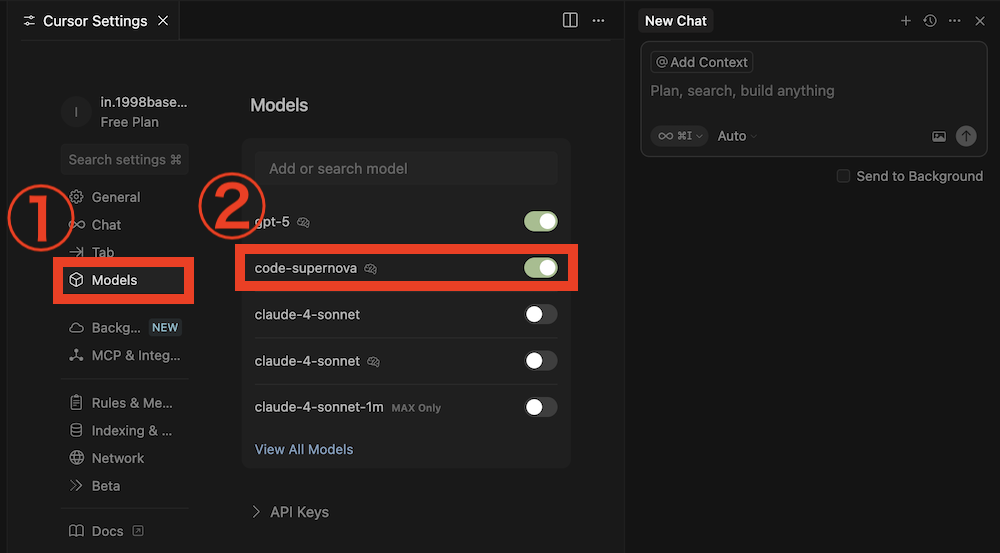Screen dimensions: 1000x553
Task: Enable the claude-4-sonnet-1m toggle
Action: [x=541, y=407]
